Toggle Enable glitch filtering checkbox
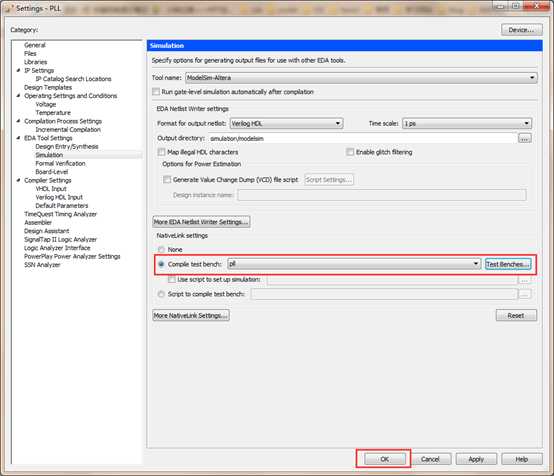The image size is (554, 476). [x=350, y=152]
